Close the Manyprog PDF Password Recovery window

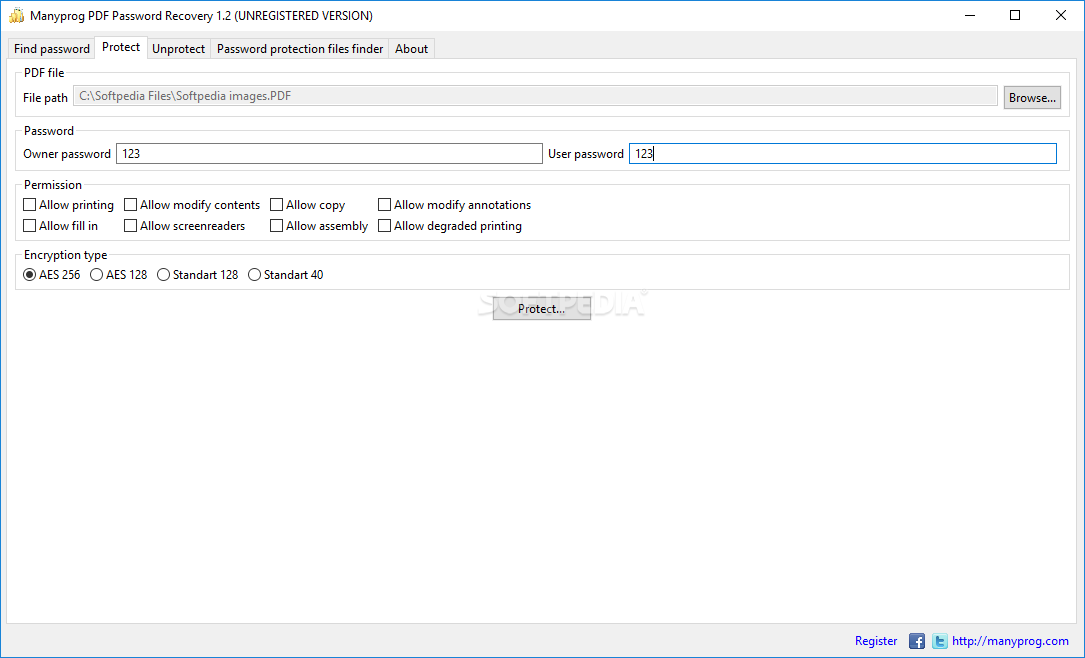[x=1061, y=15]
